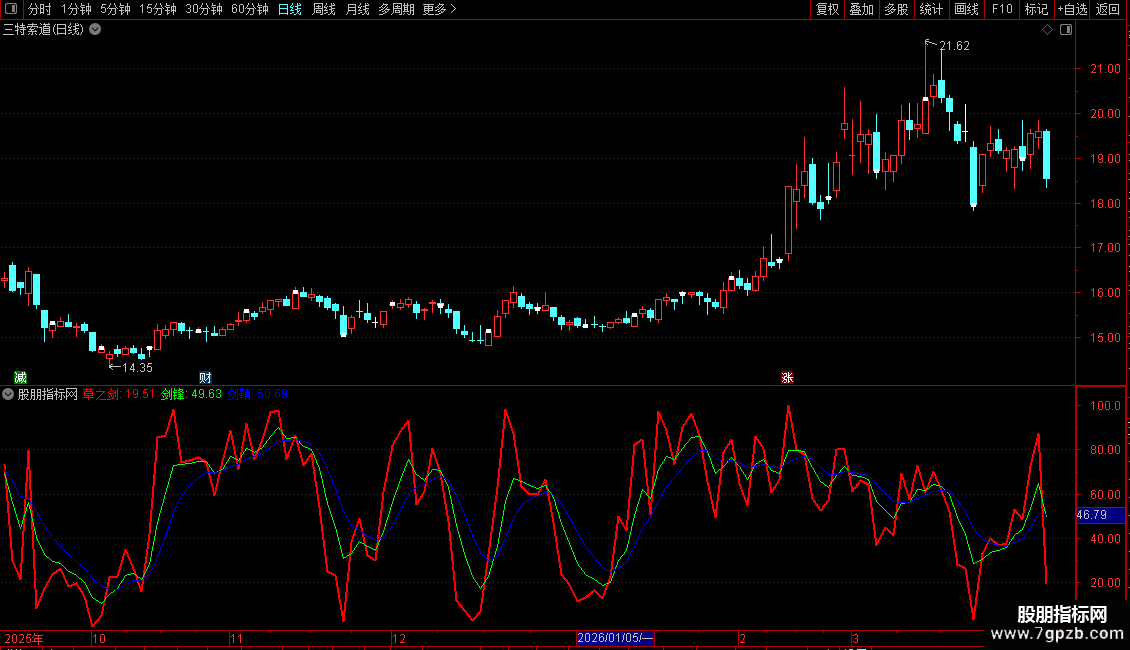This screenshot has width=1130, height=650.
Task: Click the blue 46.79 value tag on the axis
Action: [1100, 515]
